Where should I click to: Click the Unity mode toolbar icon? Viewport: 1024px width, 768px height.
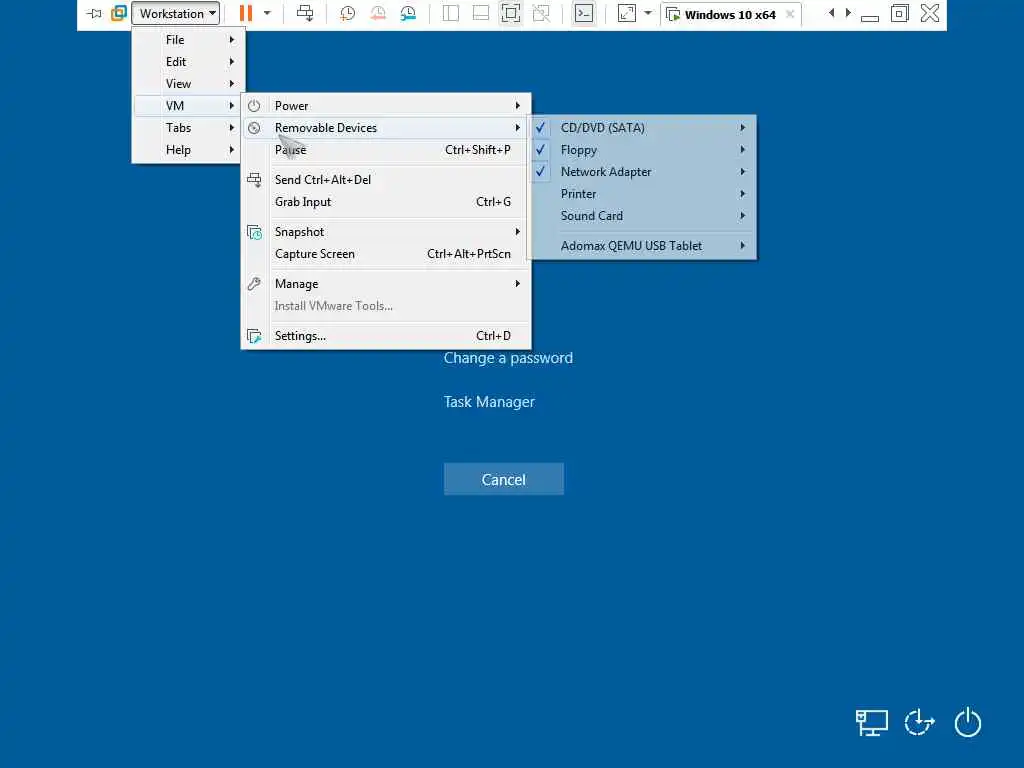[541, 13]
